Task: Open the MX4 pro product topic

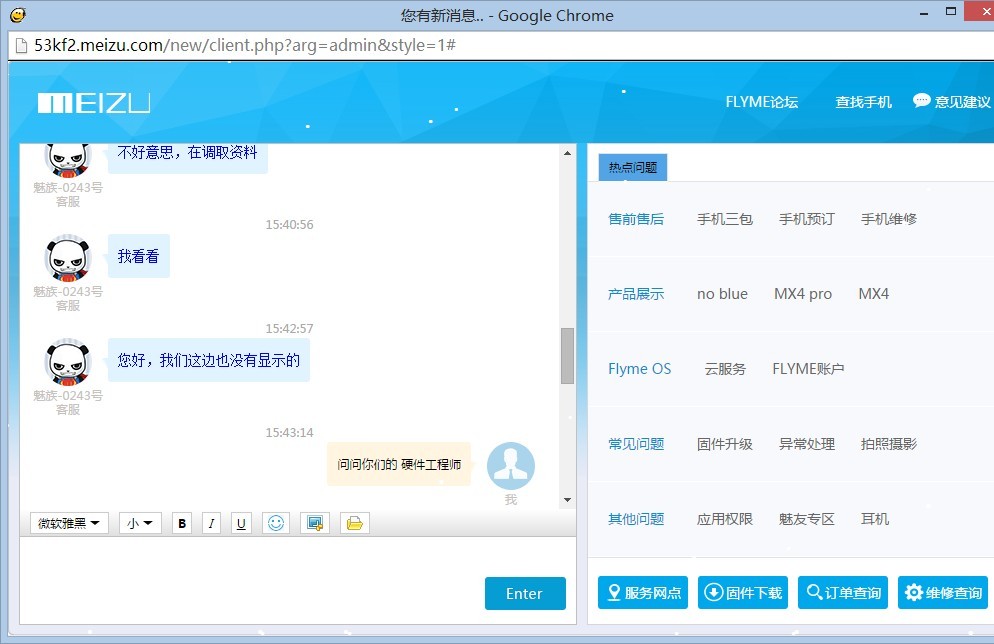Action: 803,294
